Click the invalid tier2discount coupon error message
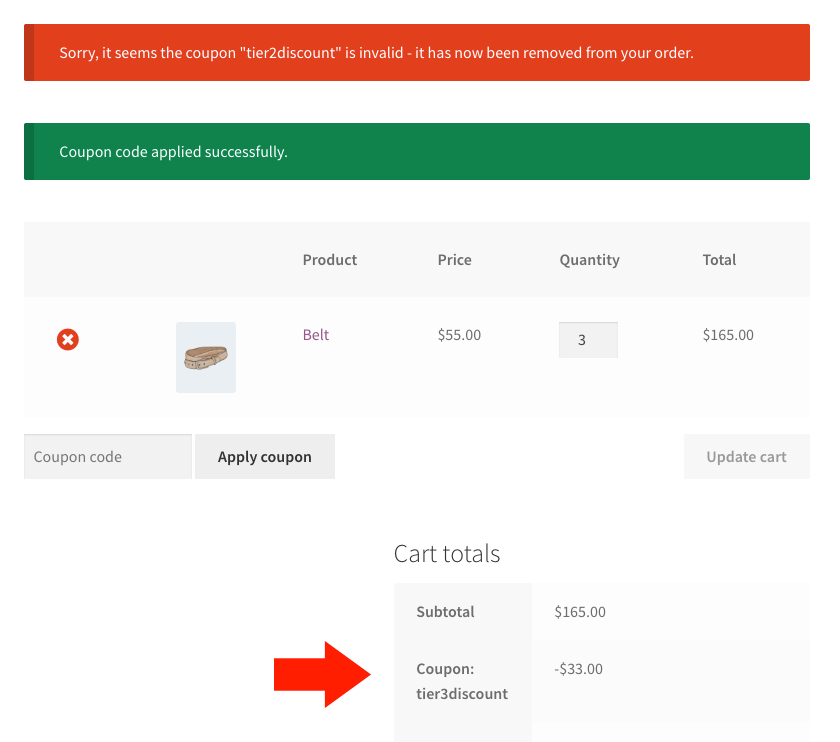The image size is (840, 742). click(x=417, y=53)
